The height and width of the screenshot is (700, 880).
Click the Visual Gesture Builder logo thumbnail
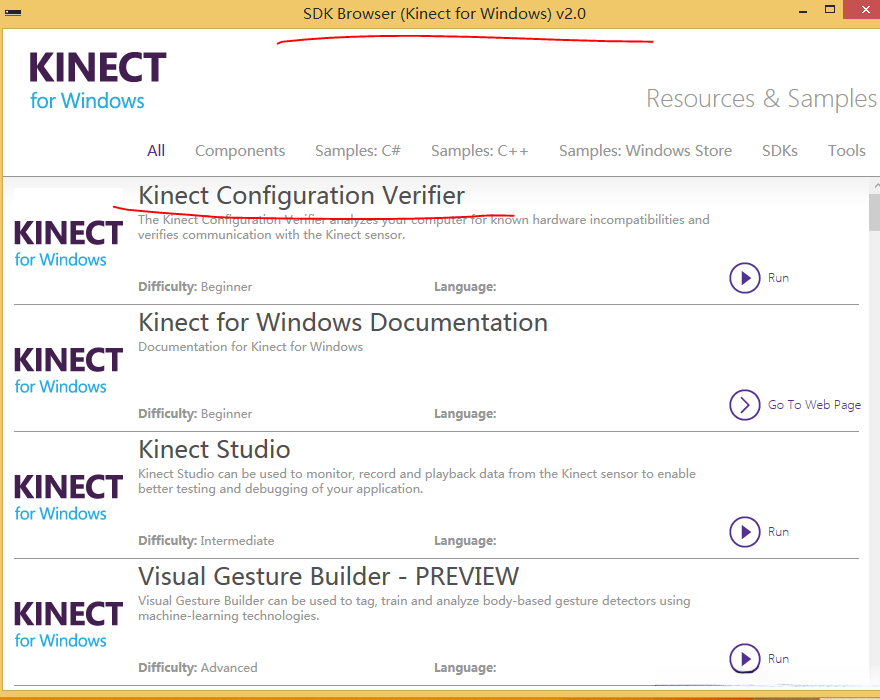click(68, 624)
